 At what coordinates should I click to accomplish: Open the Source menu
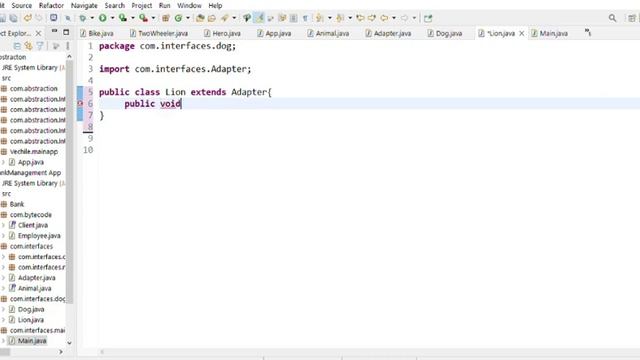[22, 6]
